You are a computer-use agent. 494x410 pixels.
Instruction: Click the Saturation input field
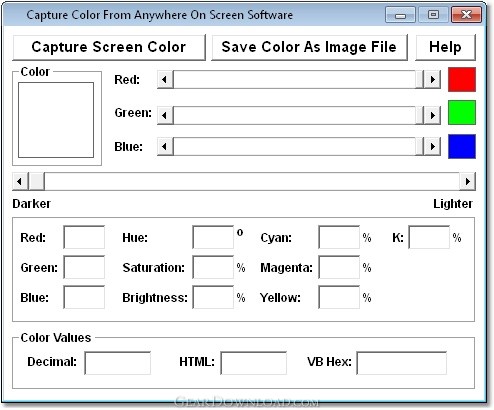tap(213, 267)
